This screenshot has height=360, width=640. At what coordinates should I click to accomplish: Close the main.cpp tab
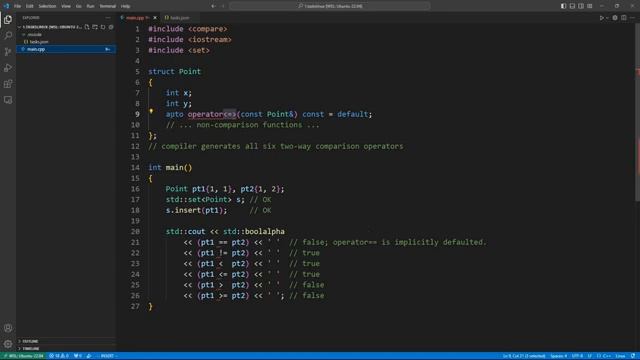(x=155, y=18)
